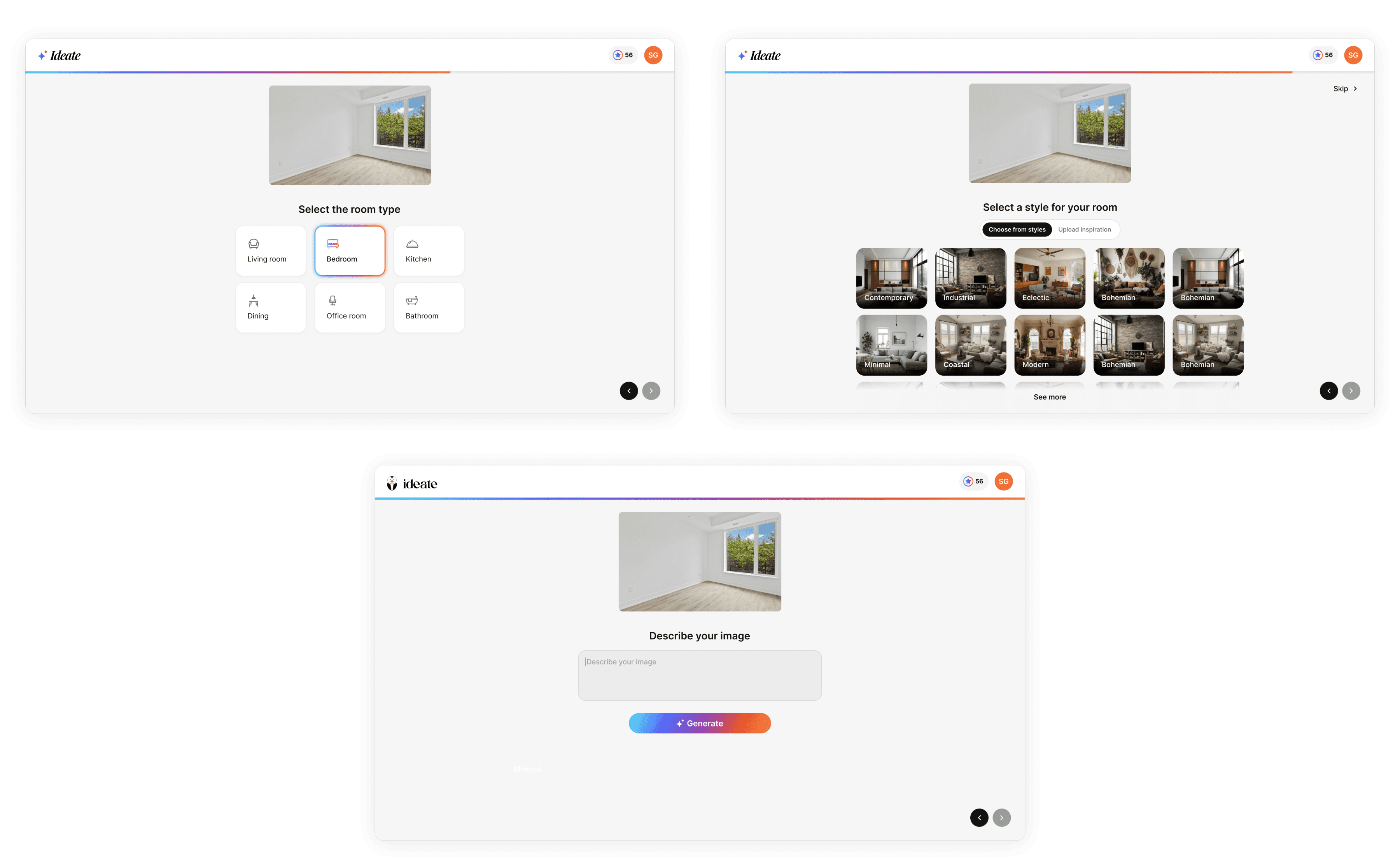Viewport: 1400px width, 868px height.
Task: Switch to Choose from styles option
Action: tap(1017, 229)
